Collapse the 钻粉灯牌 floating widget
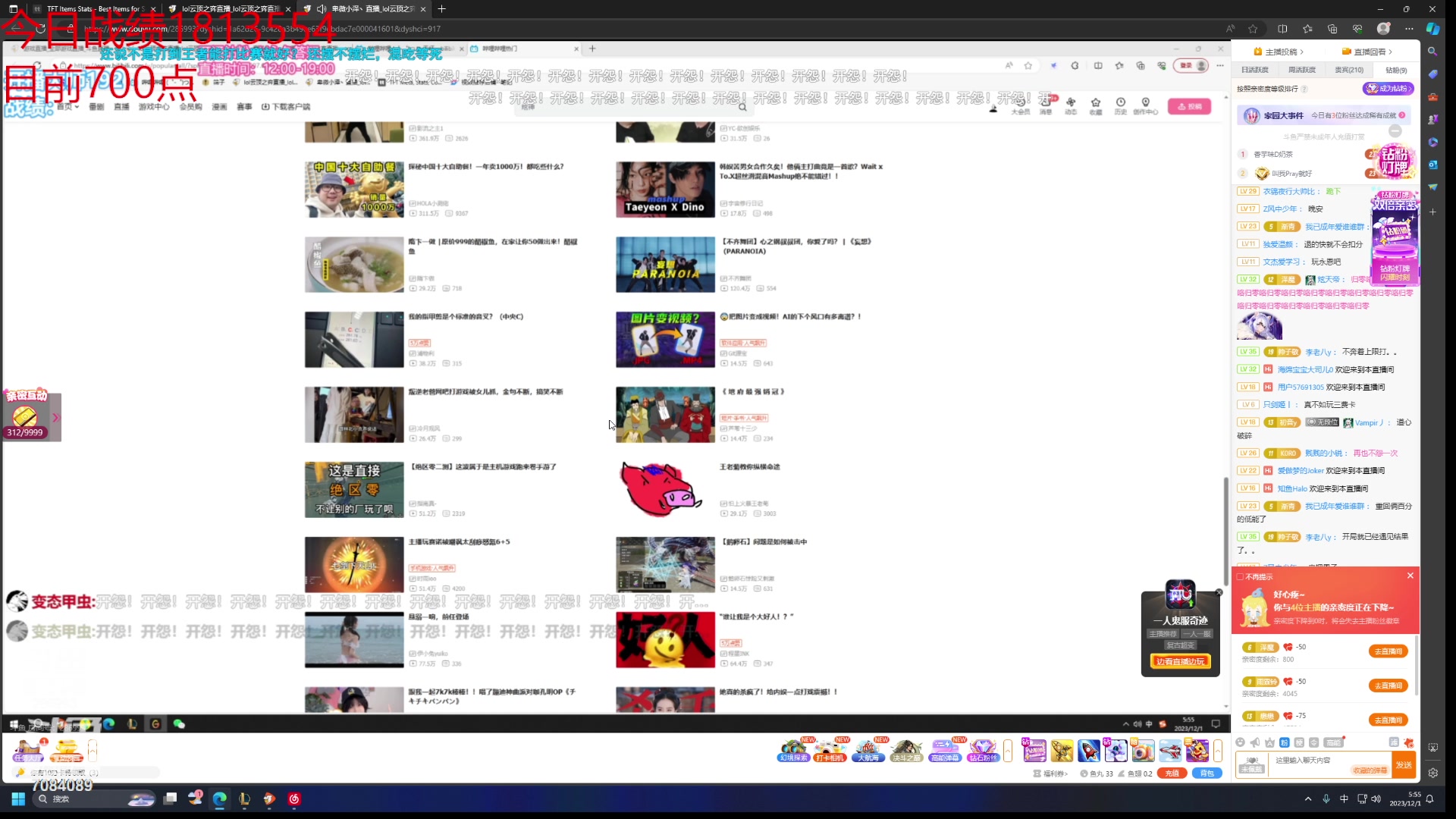 click(x=1395, y=130)
